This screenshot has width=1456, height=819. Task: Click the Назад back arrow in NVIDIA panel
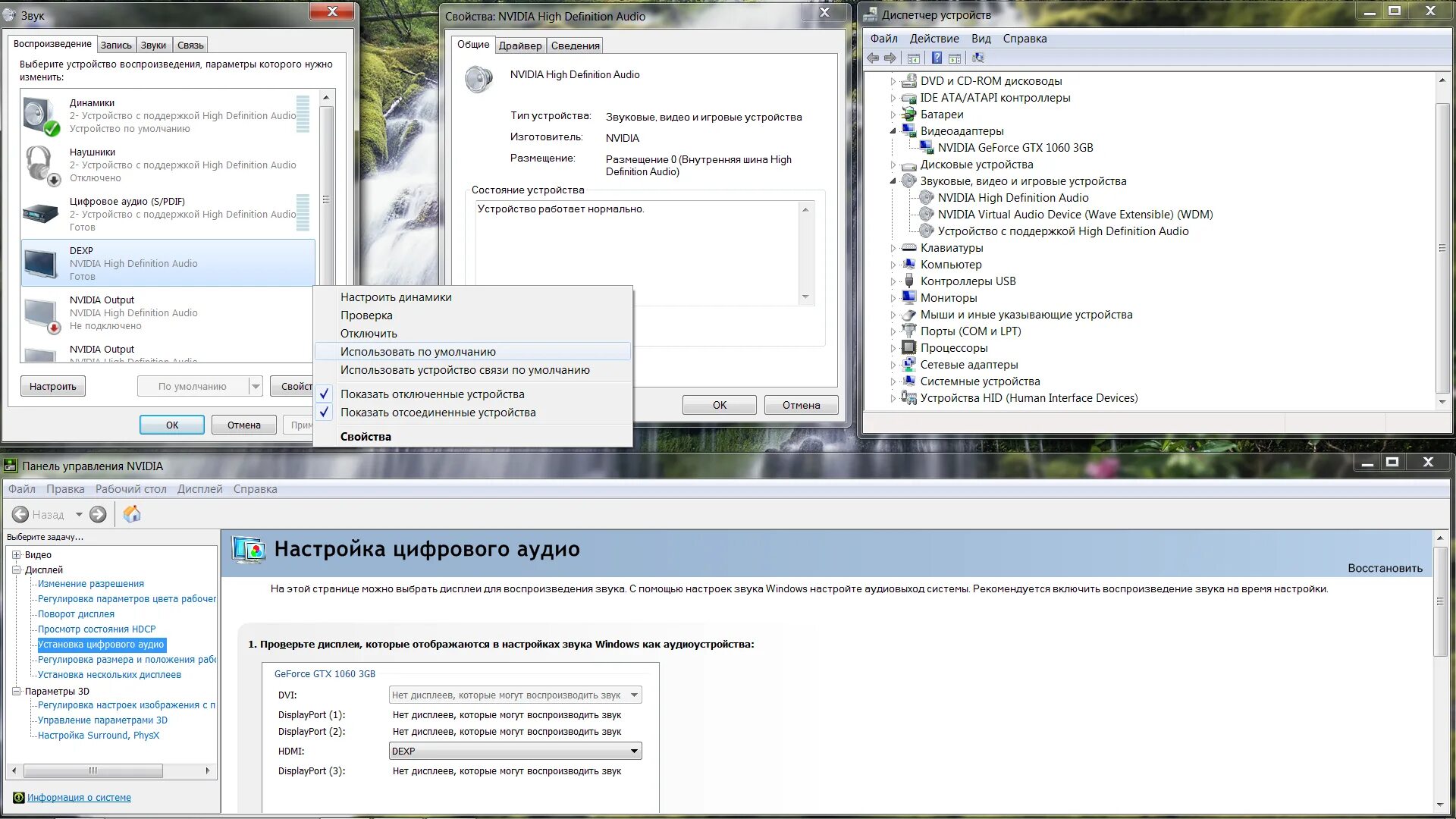pos(20,515)
